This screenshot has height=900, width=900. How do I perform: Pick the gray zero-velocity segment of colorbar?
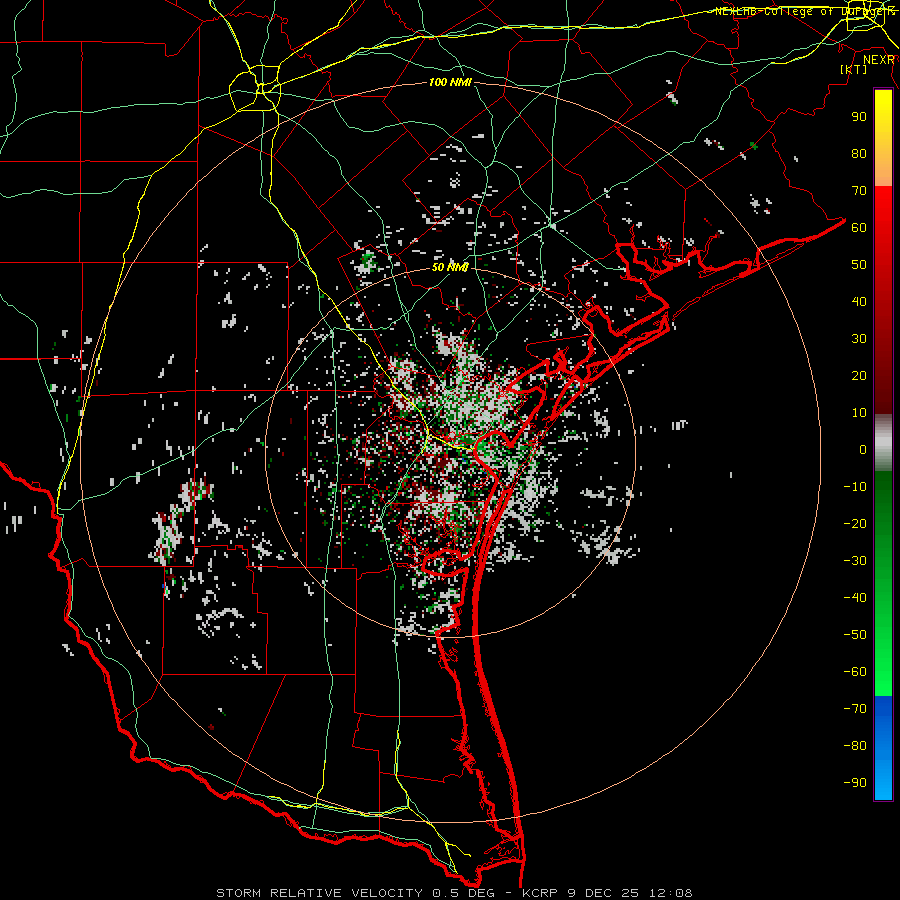883,443
